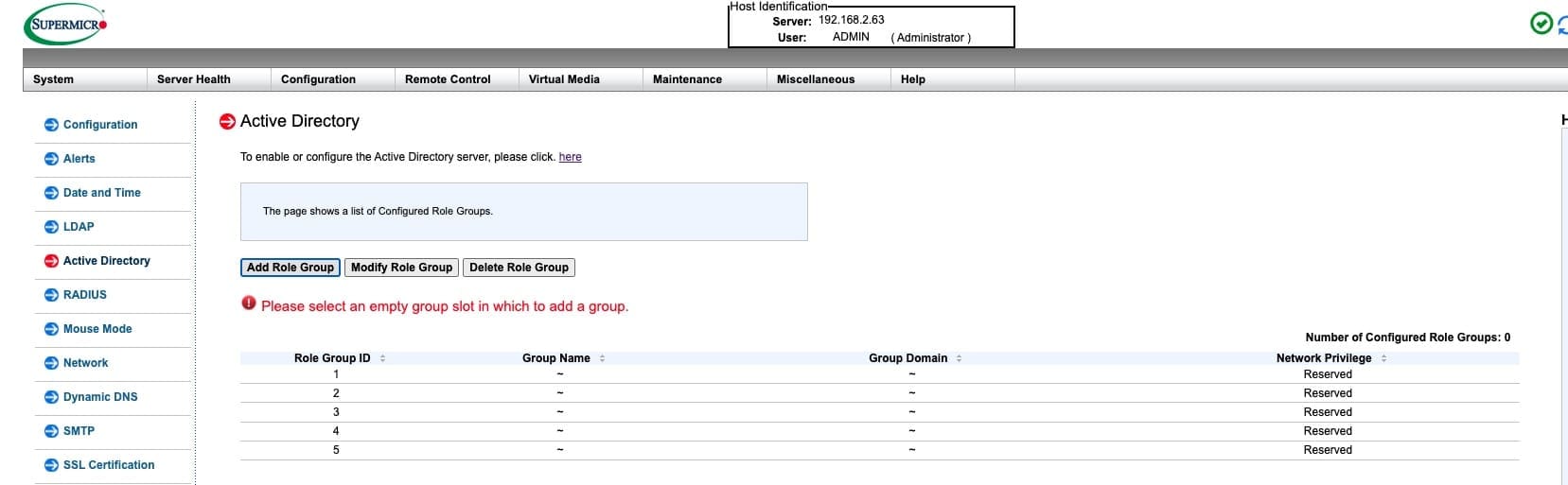Follow the 'here' link to configure server
The width and height of the screenshot is (1568, 485).
point(570,157)
